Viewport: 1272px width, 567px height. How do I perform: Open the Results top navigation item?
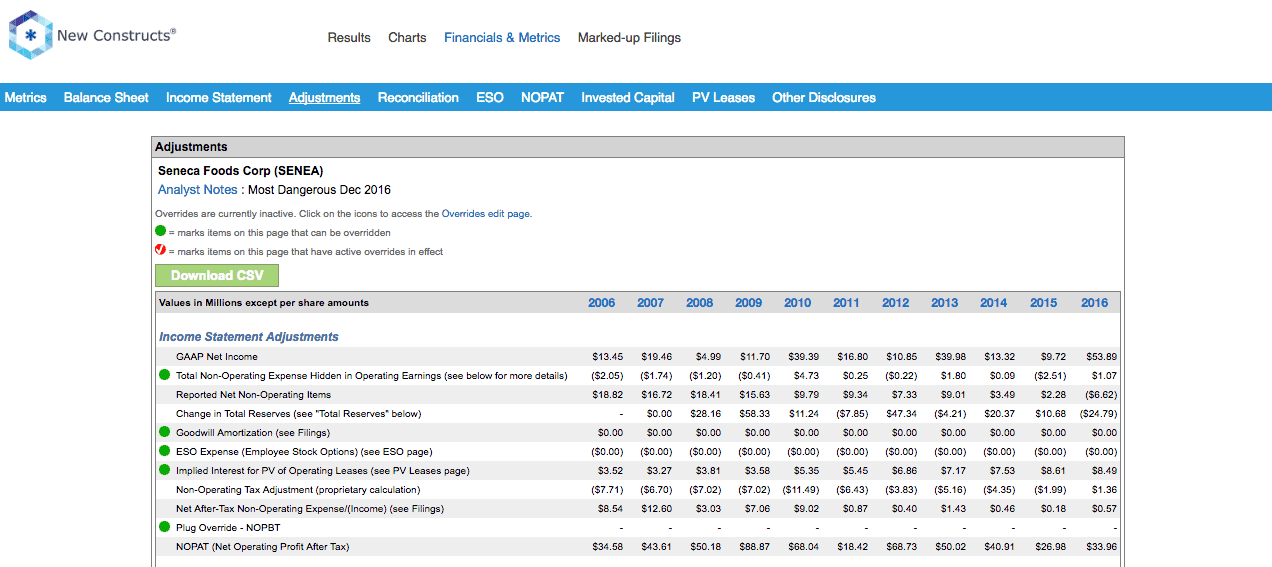(349, 37)
